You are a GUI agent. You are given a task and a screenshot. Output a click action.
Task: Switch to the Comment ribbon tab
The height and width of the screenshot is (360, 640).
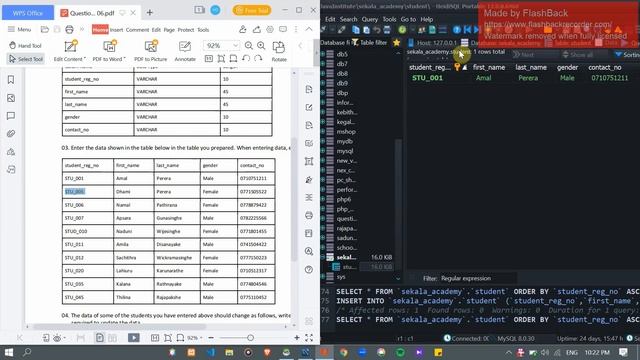click(137, 30)
